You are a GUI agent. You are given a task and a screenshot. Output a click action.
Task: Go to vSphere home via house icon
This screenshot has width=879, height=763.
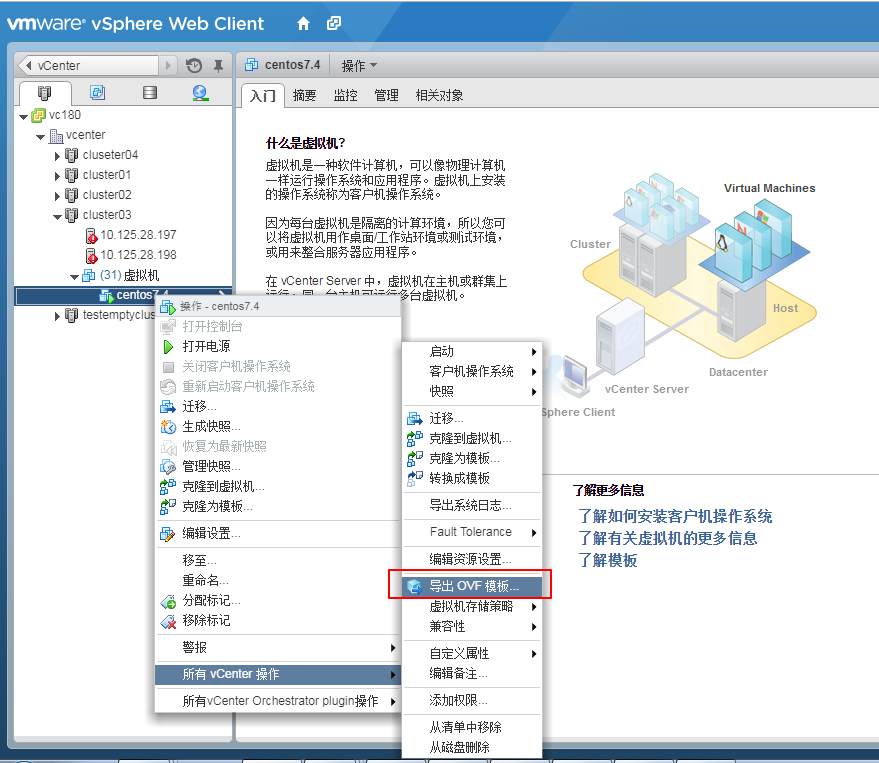(303, 24)
